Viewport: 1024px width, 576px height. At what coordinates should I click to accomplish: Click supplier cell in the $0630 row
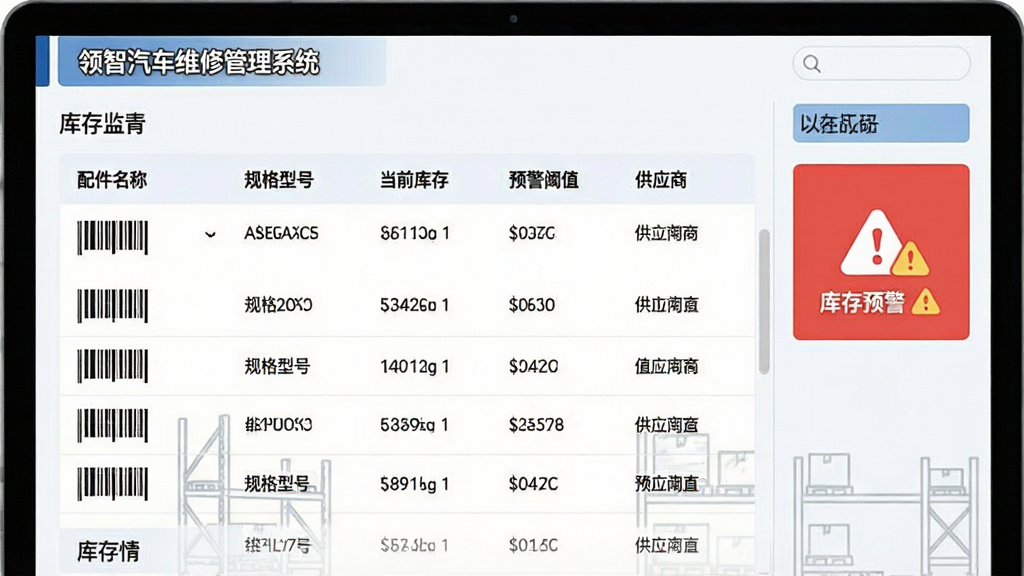click(x=667, y=305)
